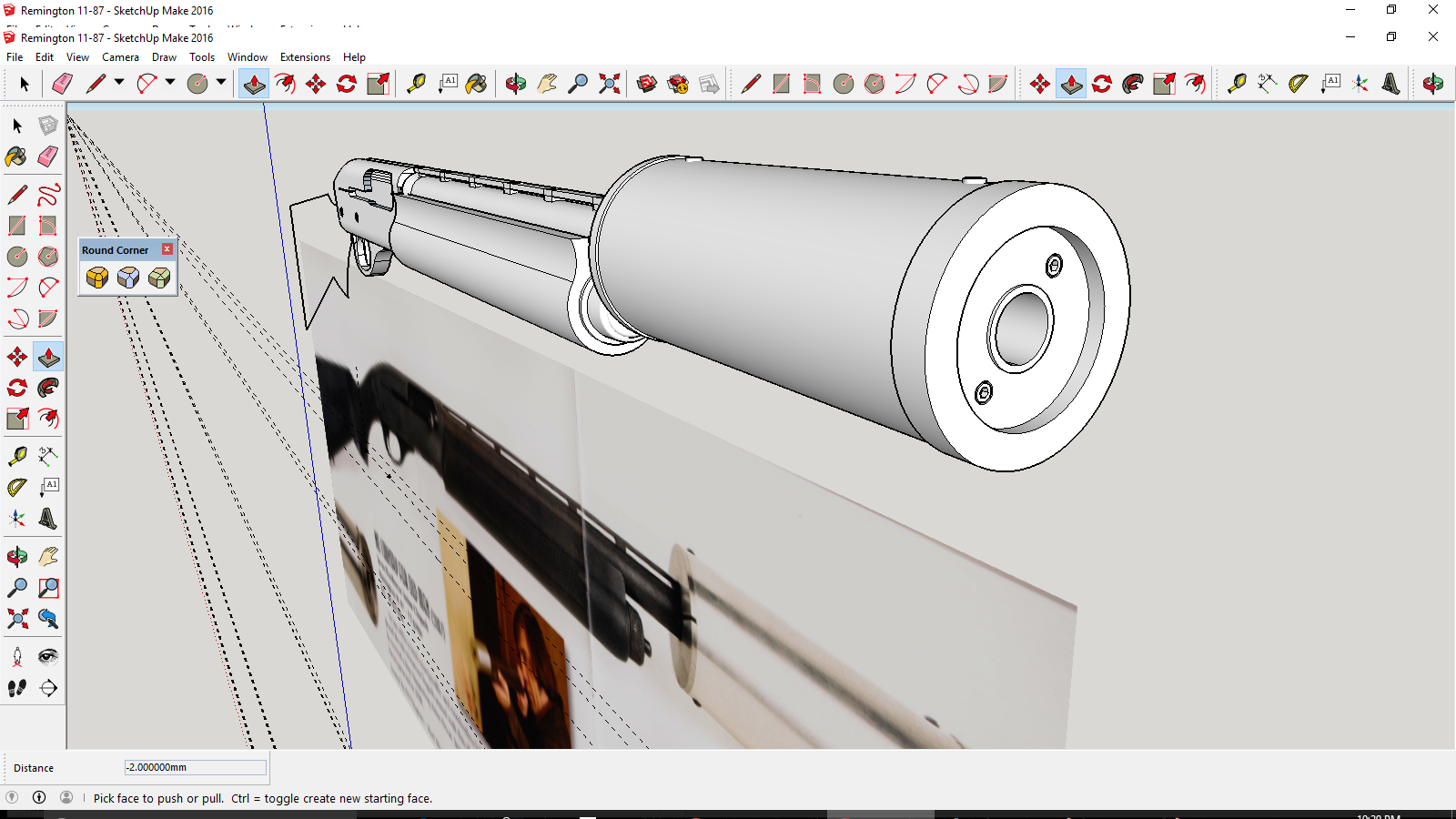This screenshot has width=1456, height=819.
Task: Open the View menu
Action: pyautogui.click(x=77, y=56)
